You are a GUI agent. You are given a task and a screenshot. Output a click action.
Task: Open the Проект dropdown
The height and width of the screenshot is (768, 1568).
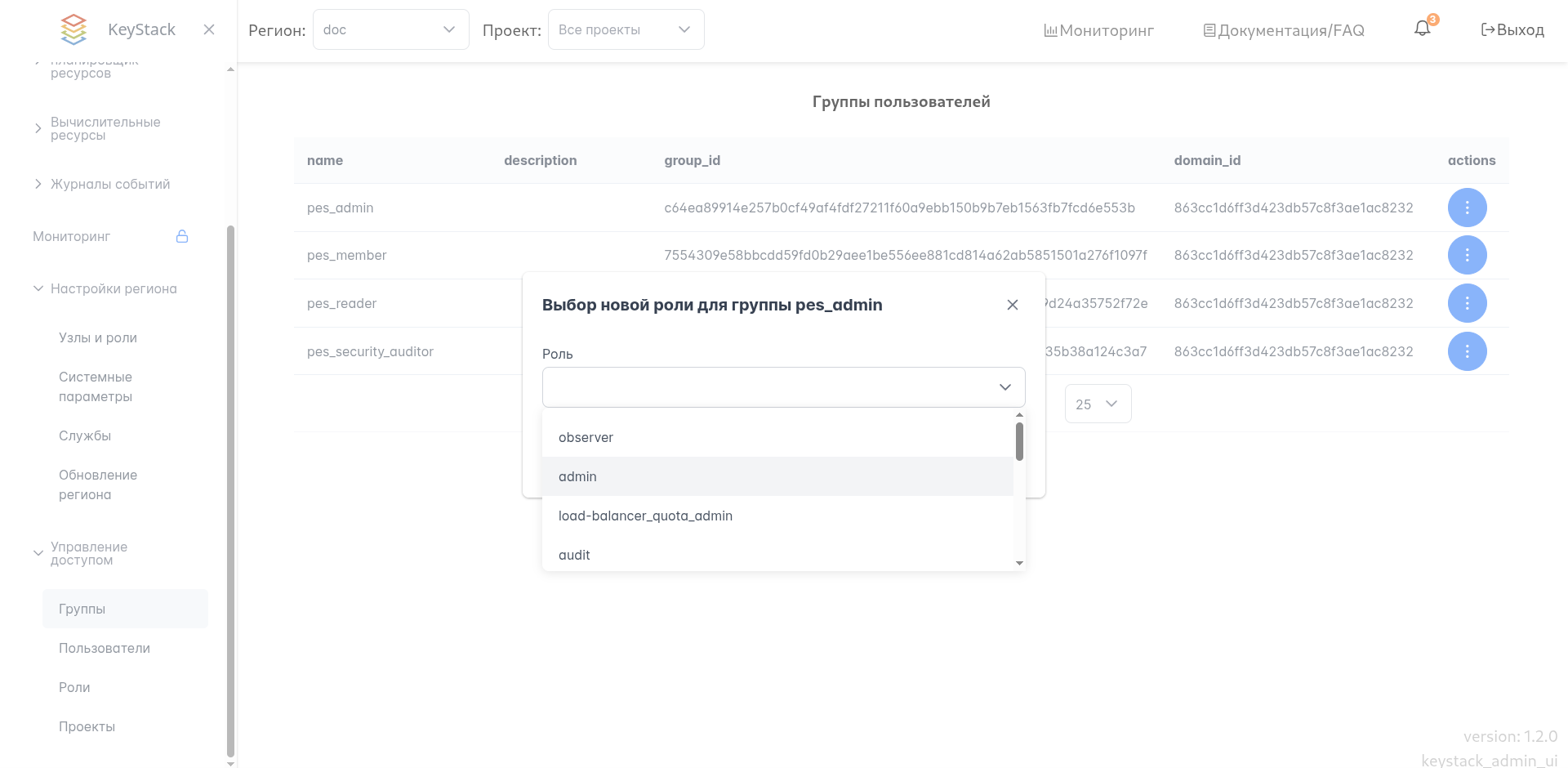point(626,29)
